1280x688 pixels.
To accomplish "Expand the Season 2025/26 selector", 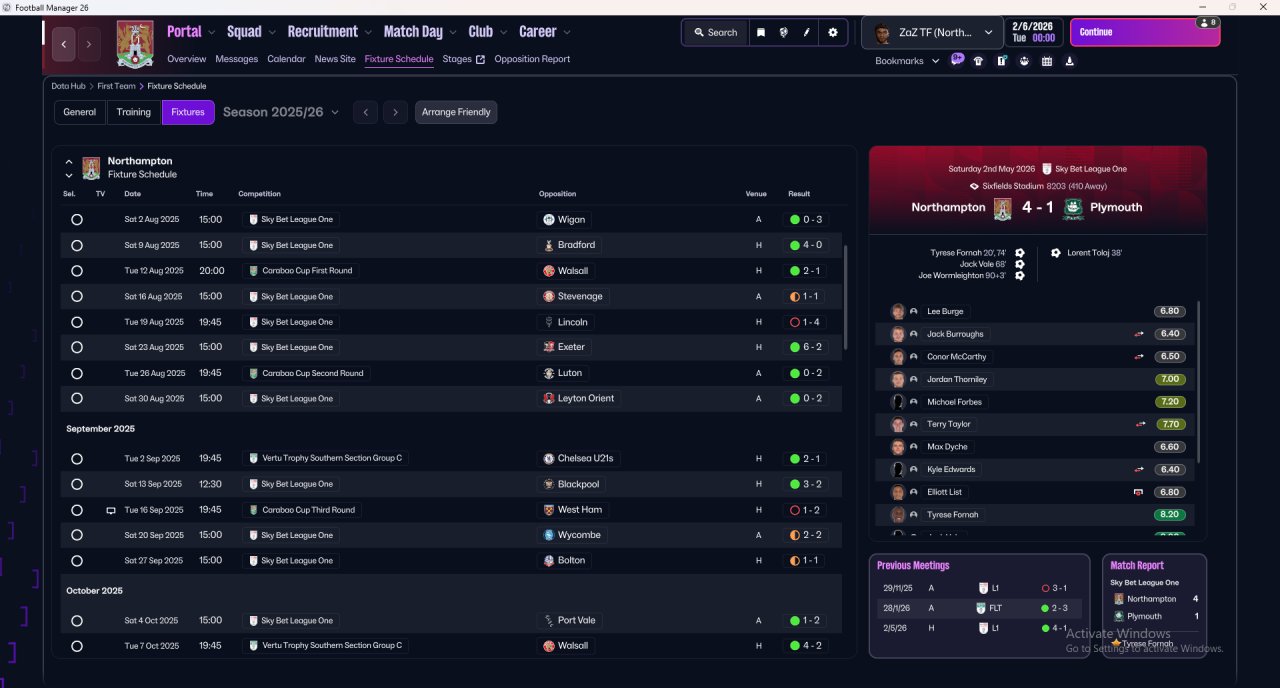I will (x=281, y=112).
